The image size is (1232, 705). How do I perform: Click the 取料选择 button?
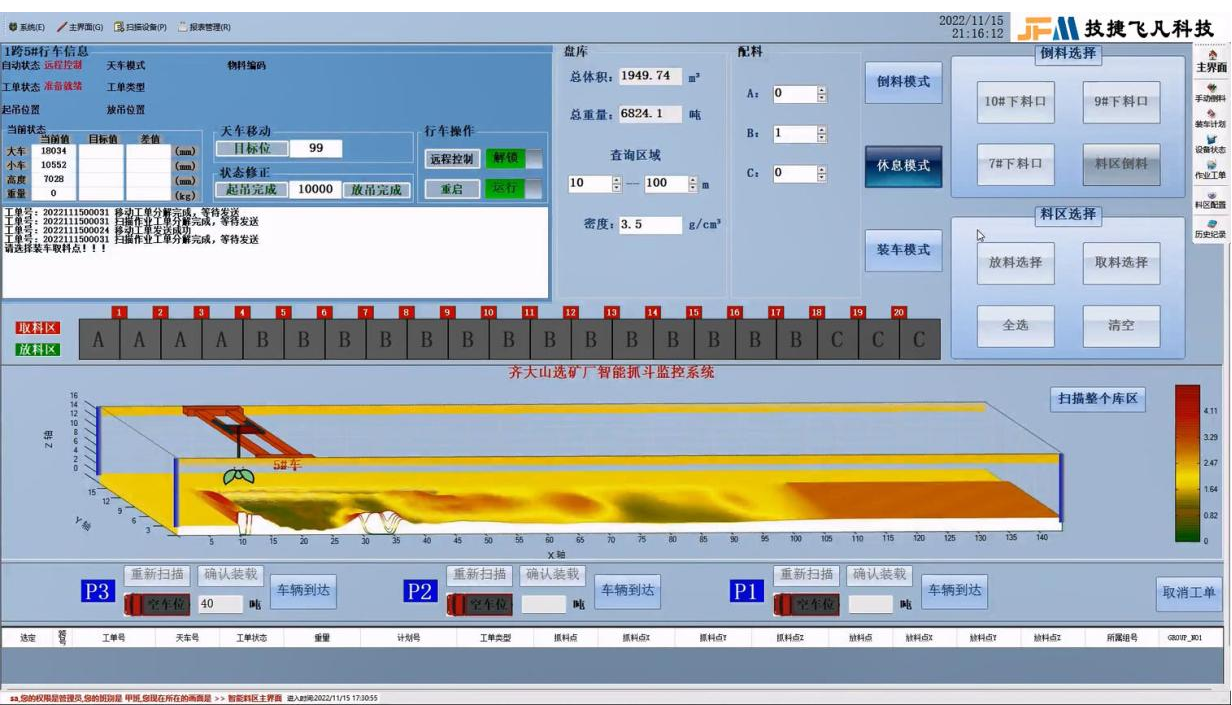coord(1121,263)
